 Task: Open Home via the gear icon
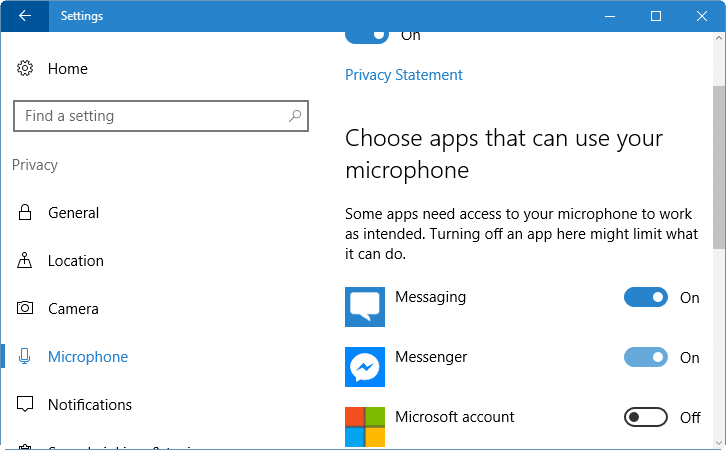[x=25, y=69]
